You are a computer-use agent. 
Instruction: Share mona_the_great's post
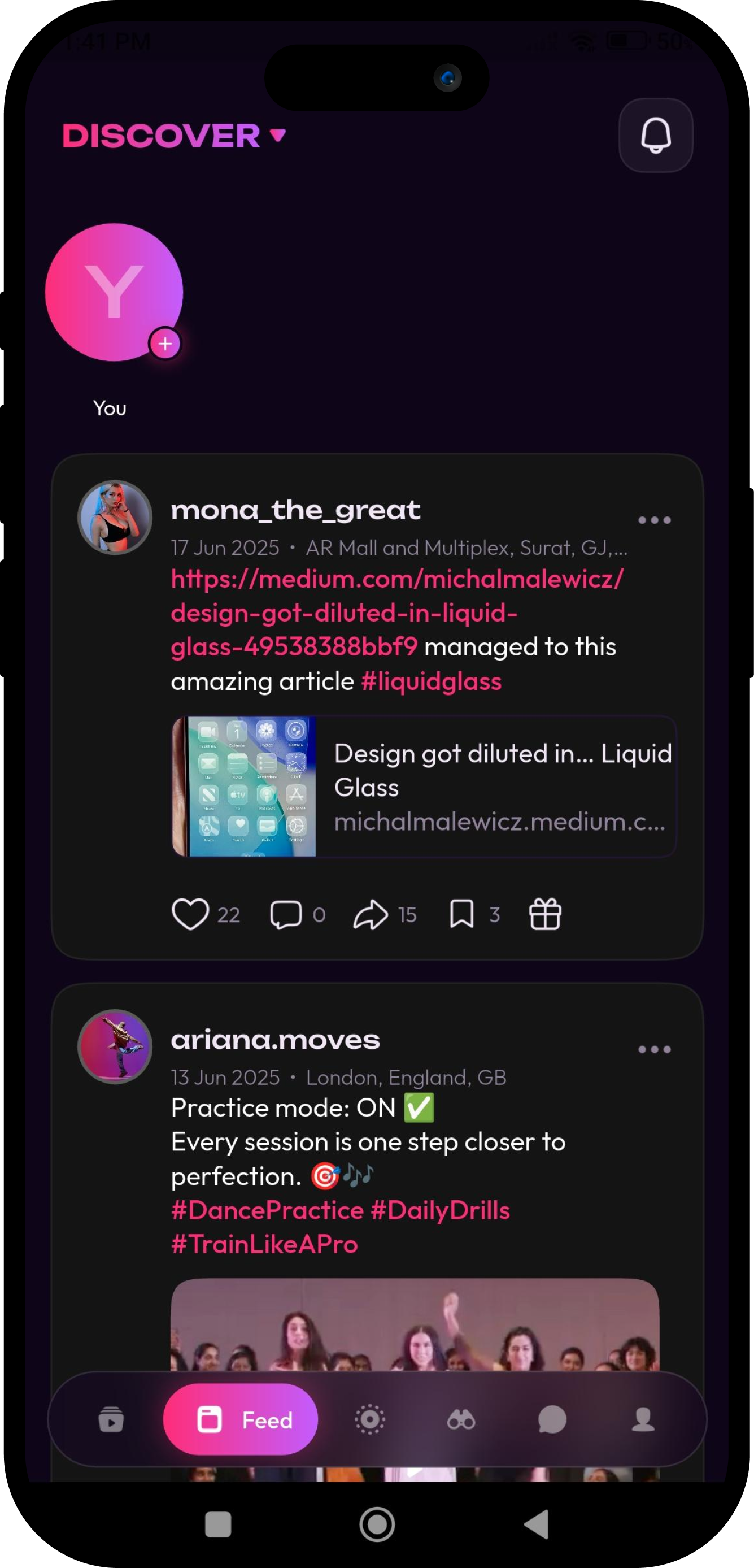coord(372,913)
